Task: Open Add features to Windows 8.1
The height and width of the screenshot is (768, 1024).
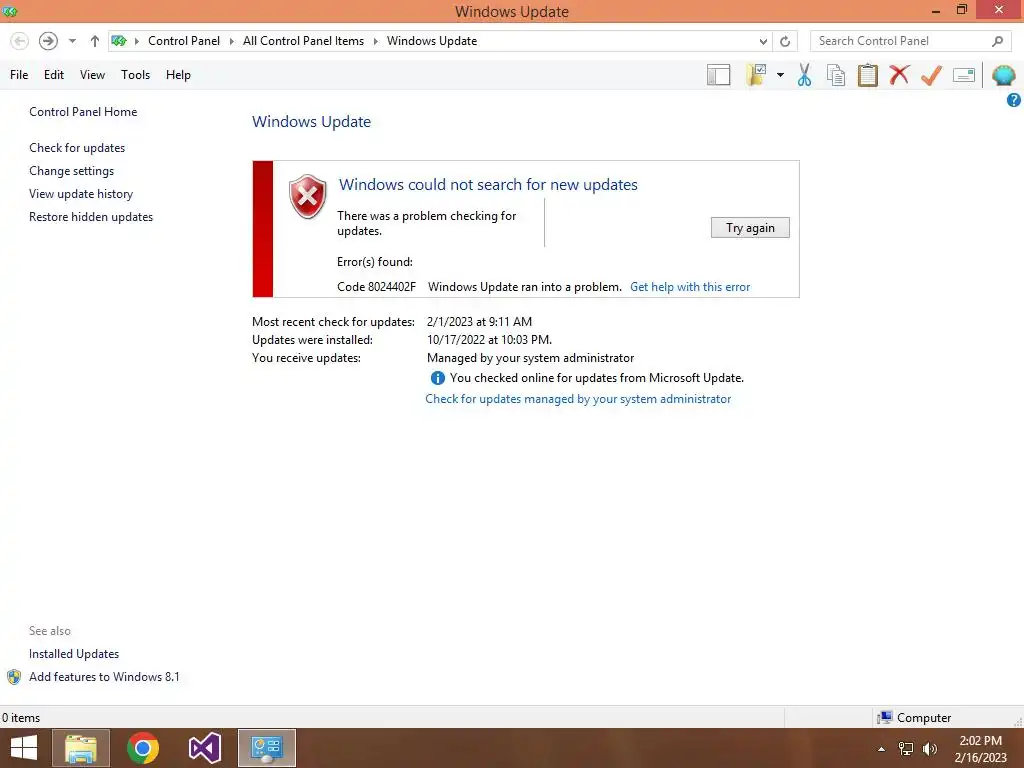Action: (x=104, y=677)
